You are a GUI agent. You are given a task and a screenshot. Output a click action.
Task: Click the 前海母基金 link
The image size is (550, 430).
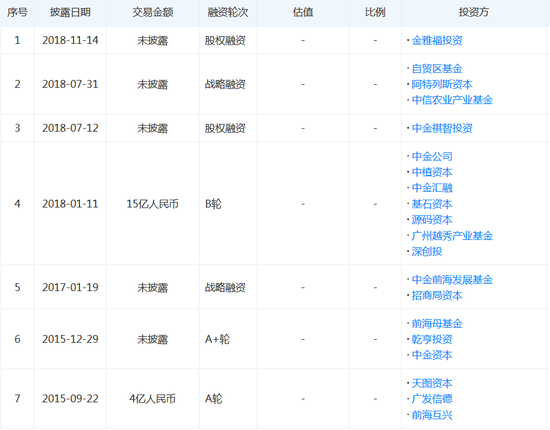[x=437, y=323]
